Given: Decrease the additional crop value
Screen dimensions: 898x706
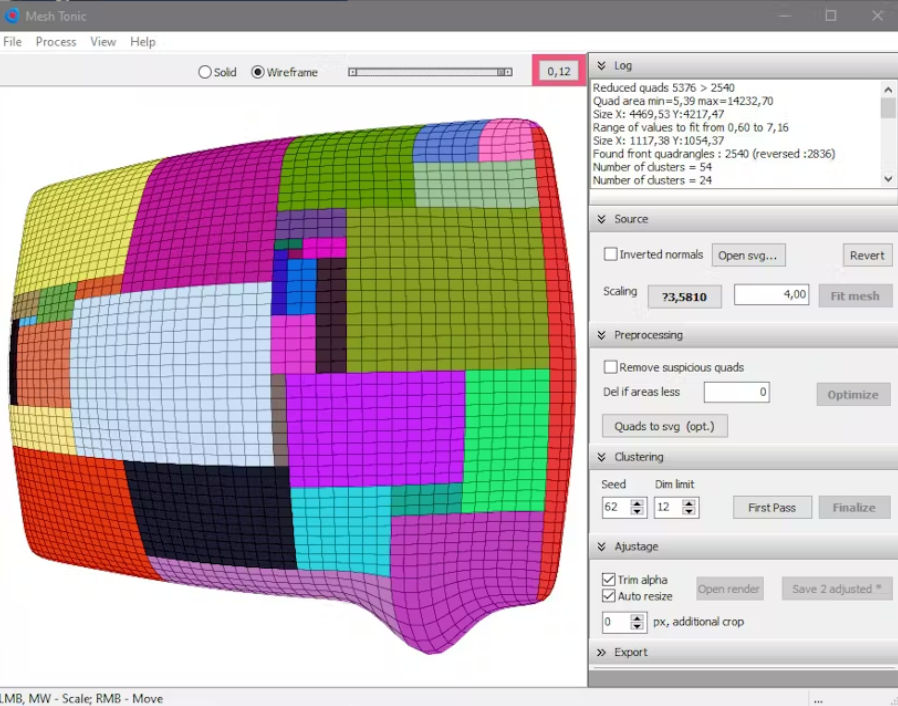Looking at the screenshot, I should [637, 626].
